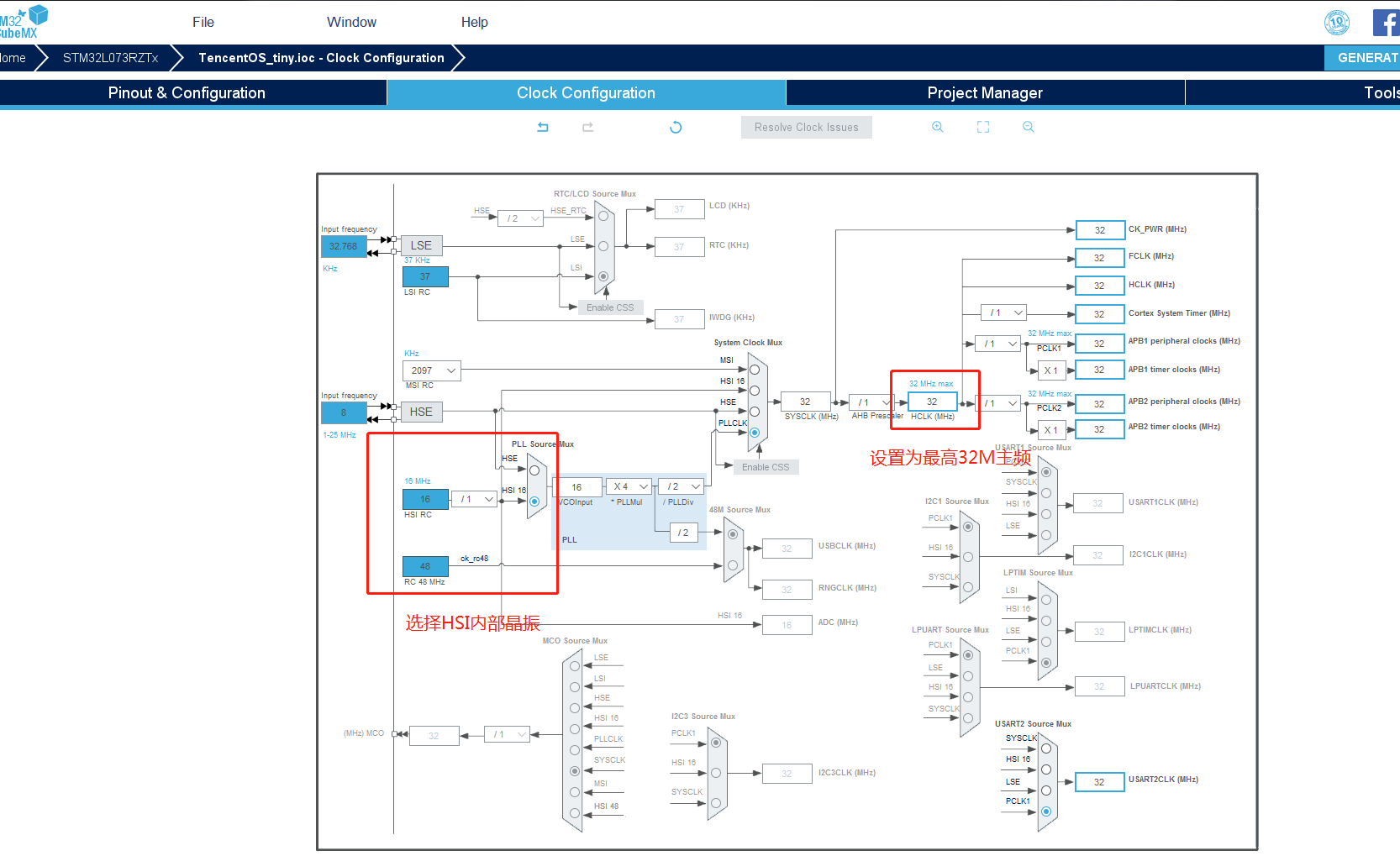Click the refresh clock diagram icon
This screenshot has width=1400, height=856.
(x=676, y=128)
